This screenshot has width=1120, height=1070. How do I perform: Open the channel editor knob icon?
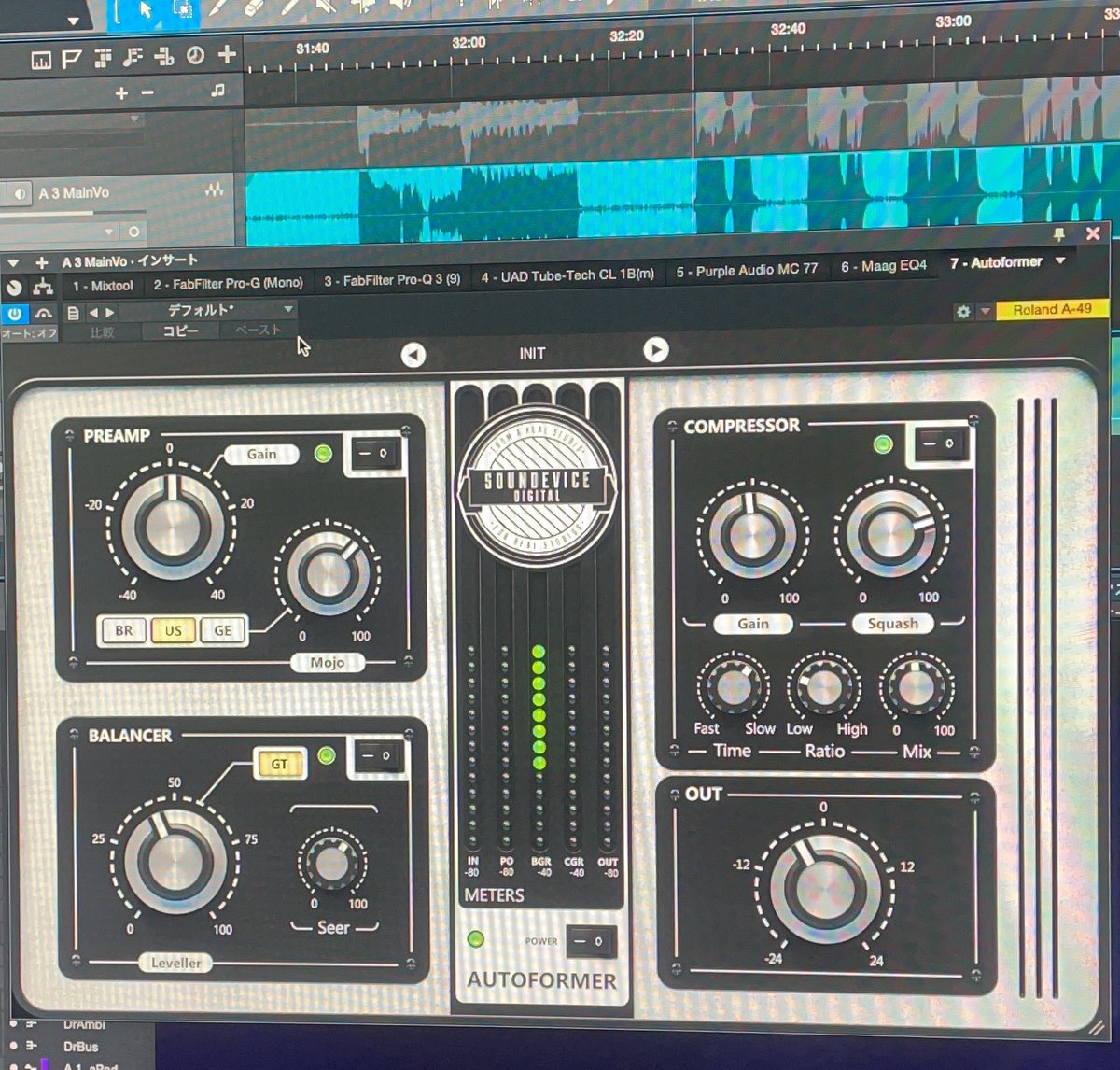14,287
